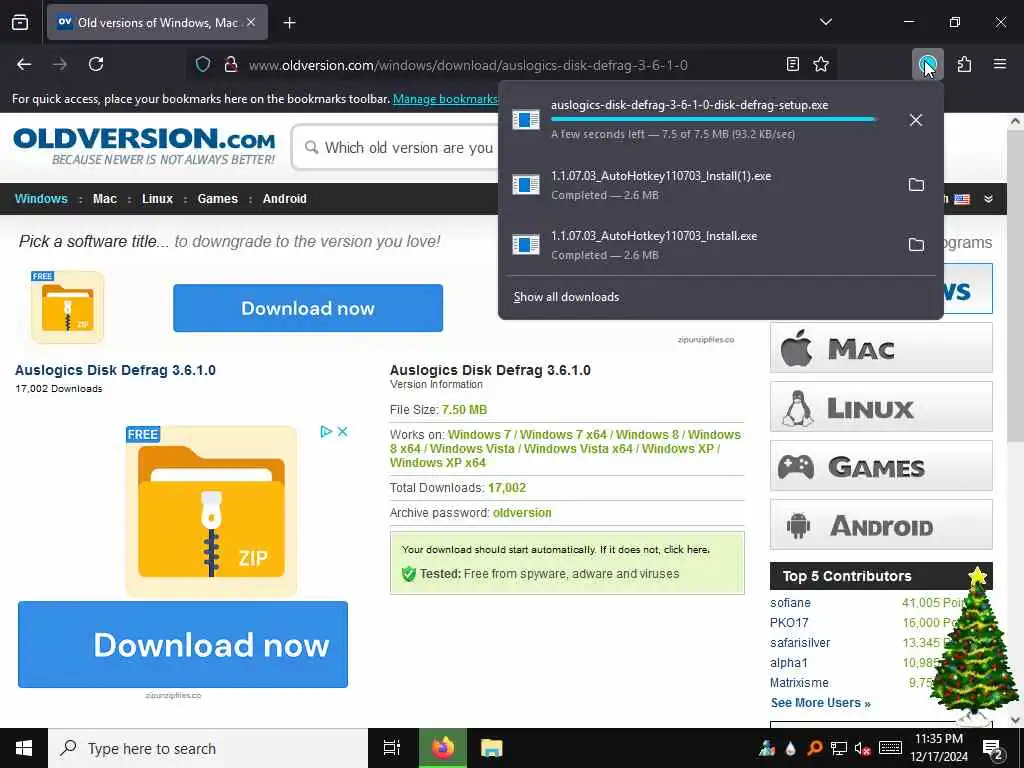Select Linux platform button in sidebar
Viewport: 1024px width, 768px height.
click(881, 407)
